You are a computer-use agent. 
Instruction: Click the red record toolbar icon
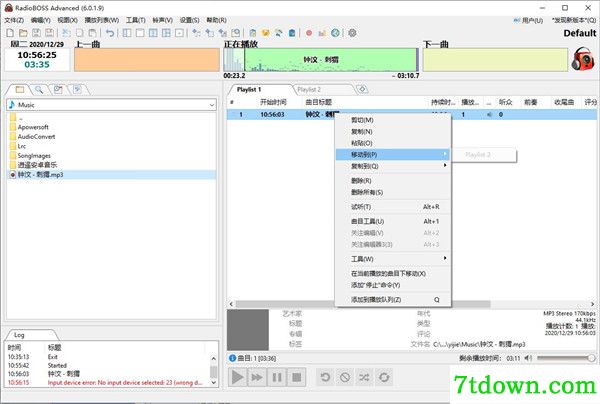click(x=309, y=33)
